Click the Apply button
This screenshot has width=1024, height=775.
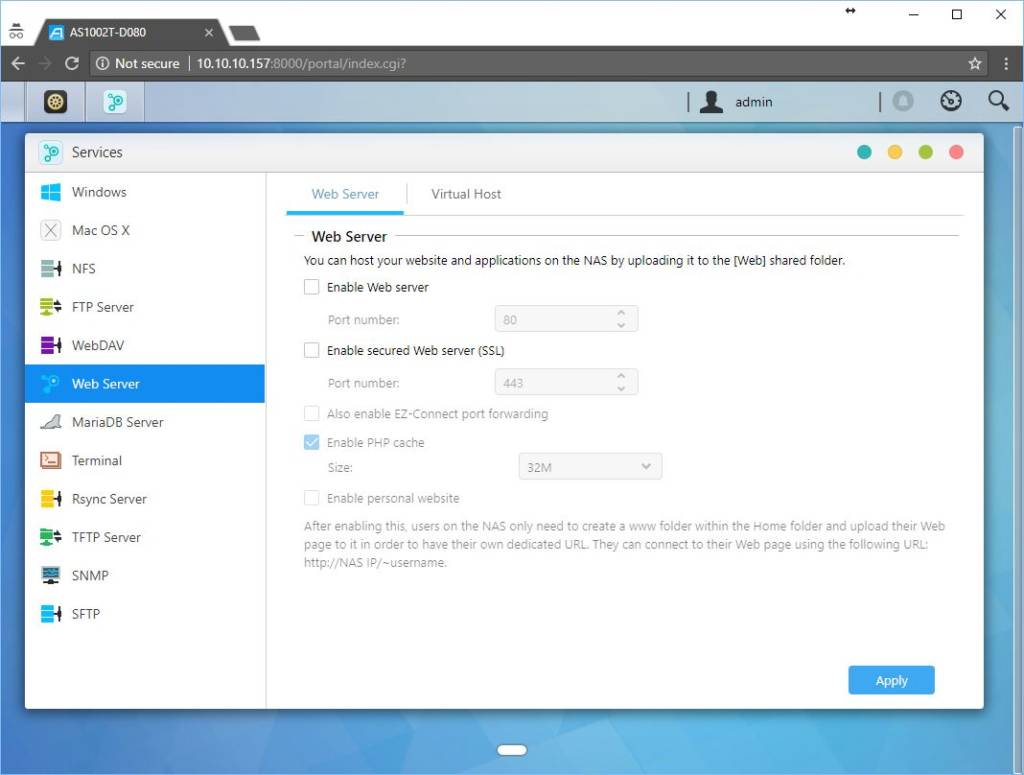click(x=891, y=680)
